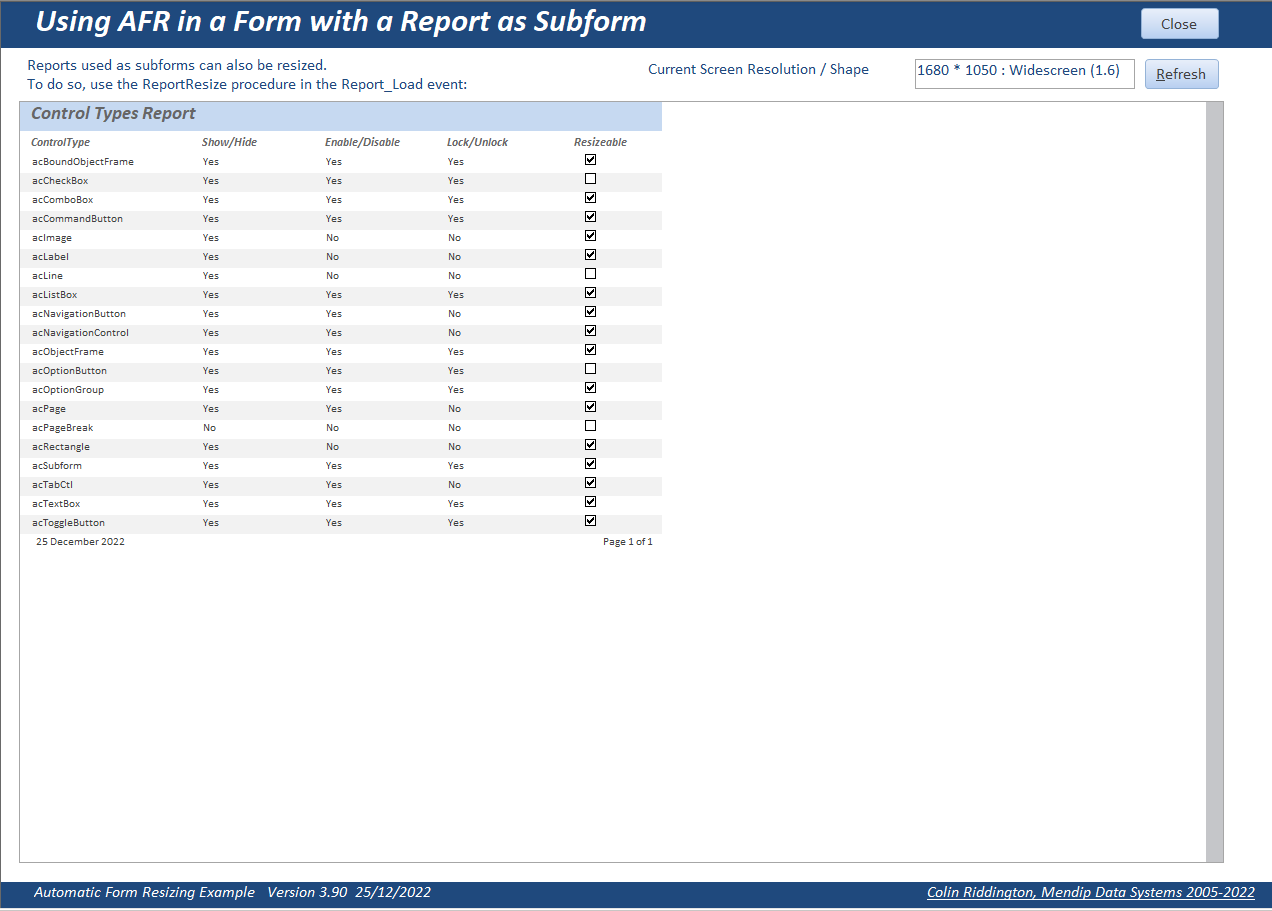
Task: Select the acTextBox row label
Action: click(56, 503)
